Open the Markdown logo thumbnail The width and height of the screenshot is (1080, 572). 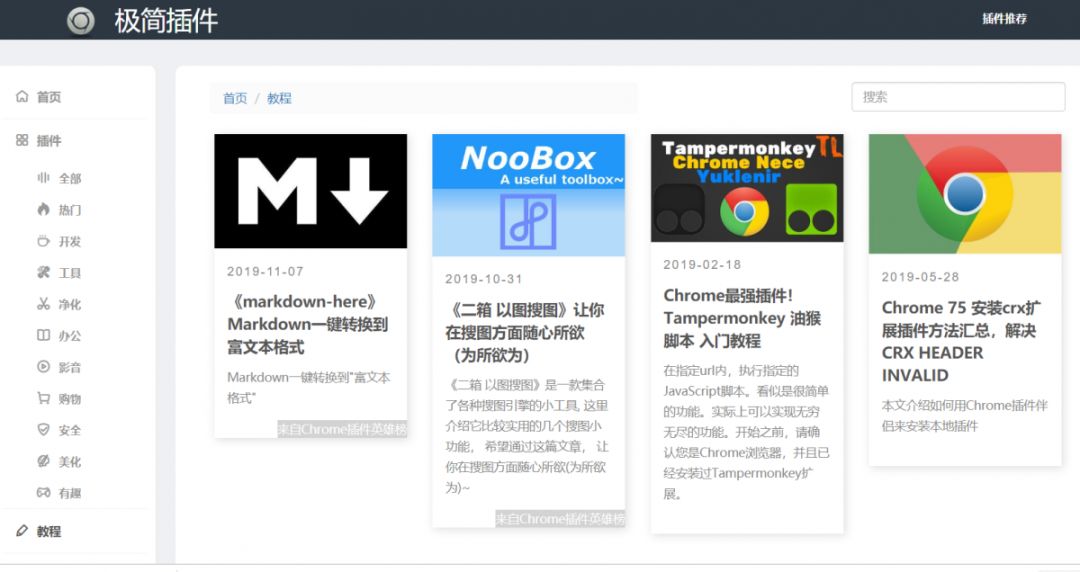(311, 191)
